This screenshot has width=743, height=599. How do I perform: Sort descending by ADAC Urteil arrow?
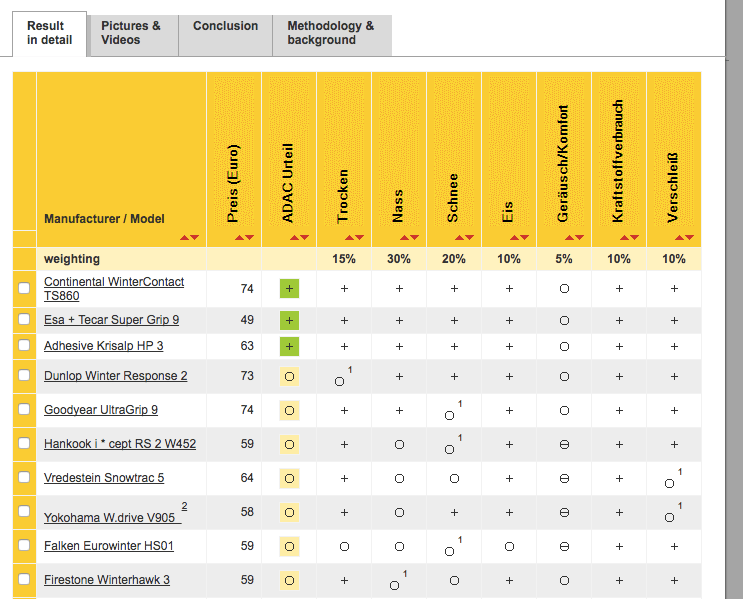[x=304, y=237]
